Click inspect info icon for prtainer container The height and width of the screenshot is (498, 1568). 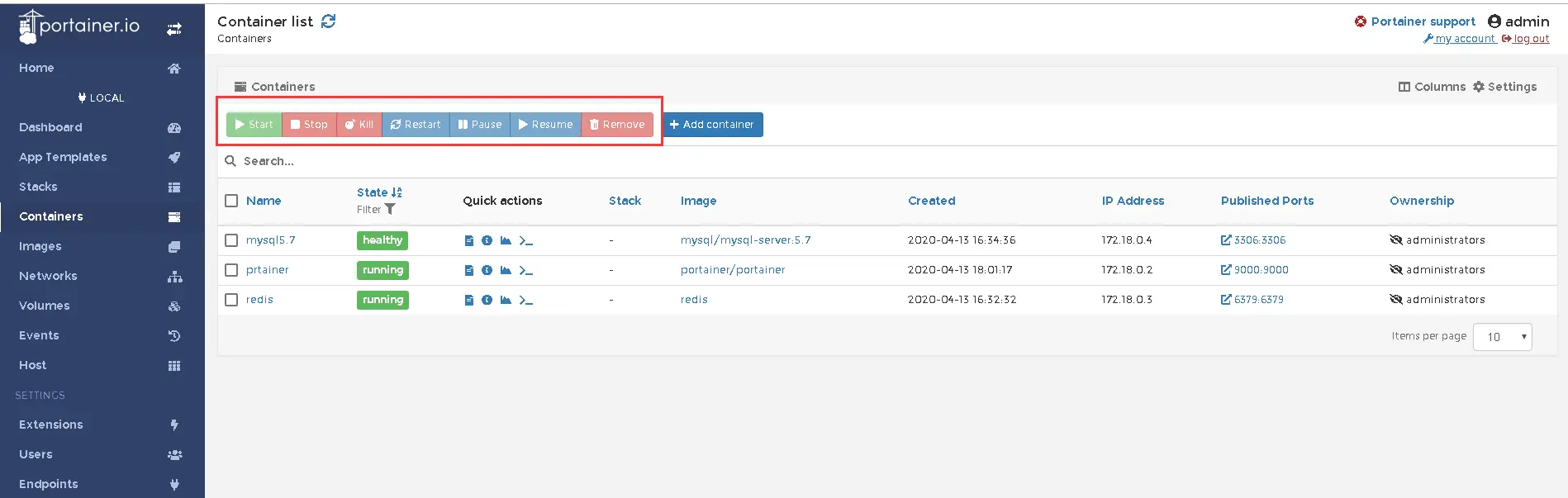point(487,270)
